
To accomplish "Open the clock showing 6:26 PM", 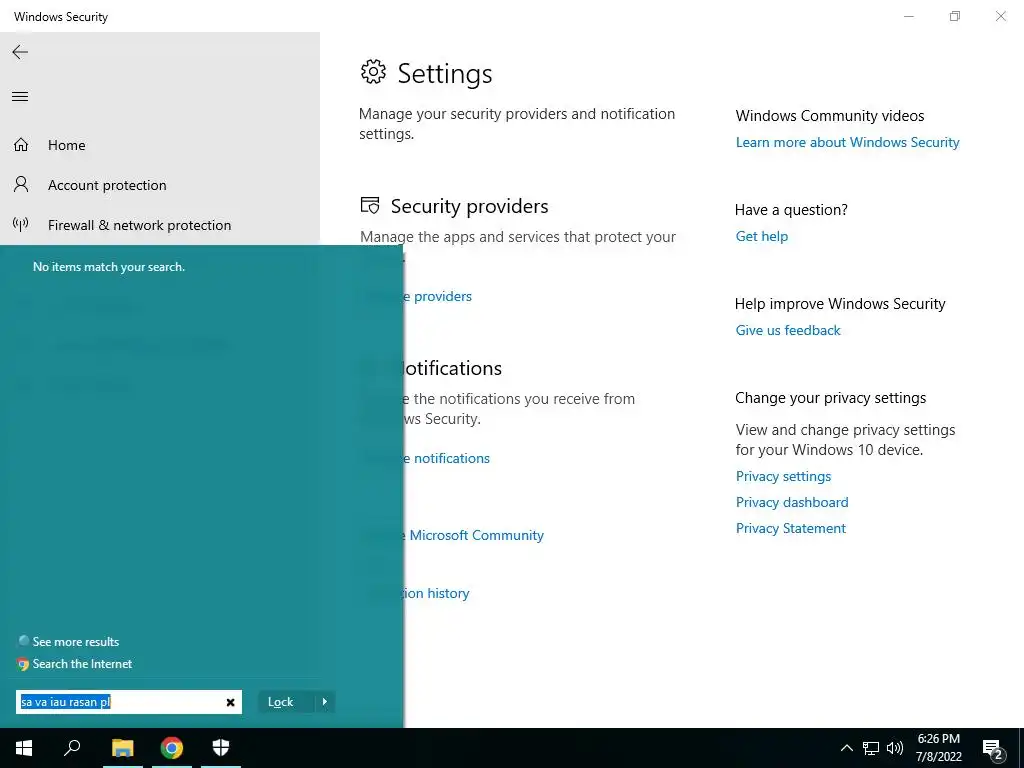I will click(938, 748).
